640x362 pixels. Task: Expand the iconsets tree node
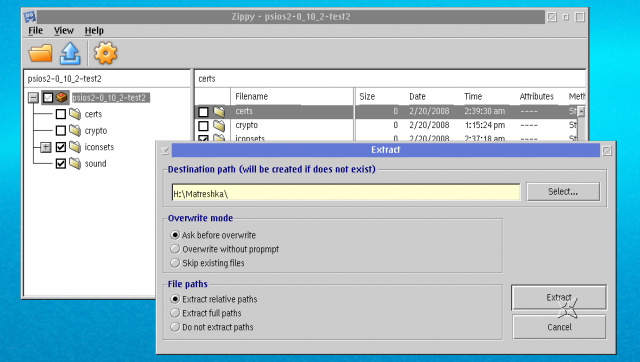pos(46,147)
